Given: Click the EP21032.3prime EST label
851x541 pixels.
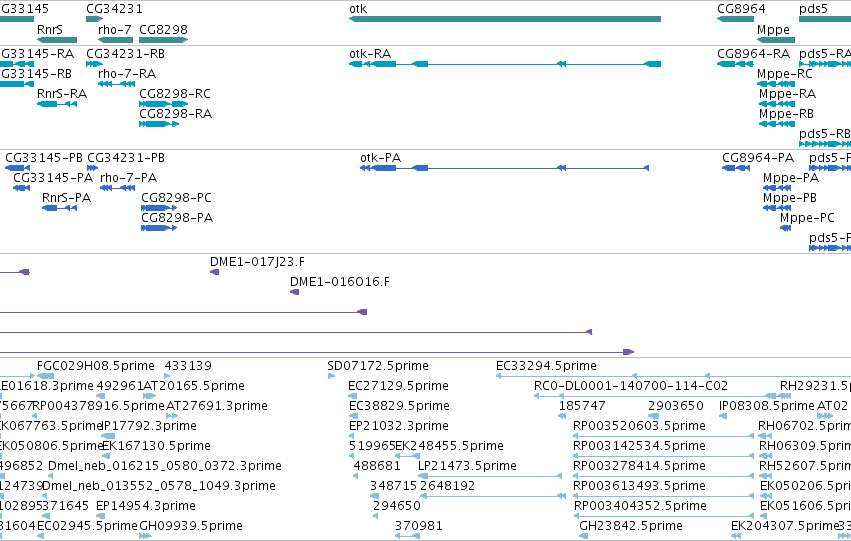Looking at the screenshot, I should click(399, 427).
